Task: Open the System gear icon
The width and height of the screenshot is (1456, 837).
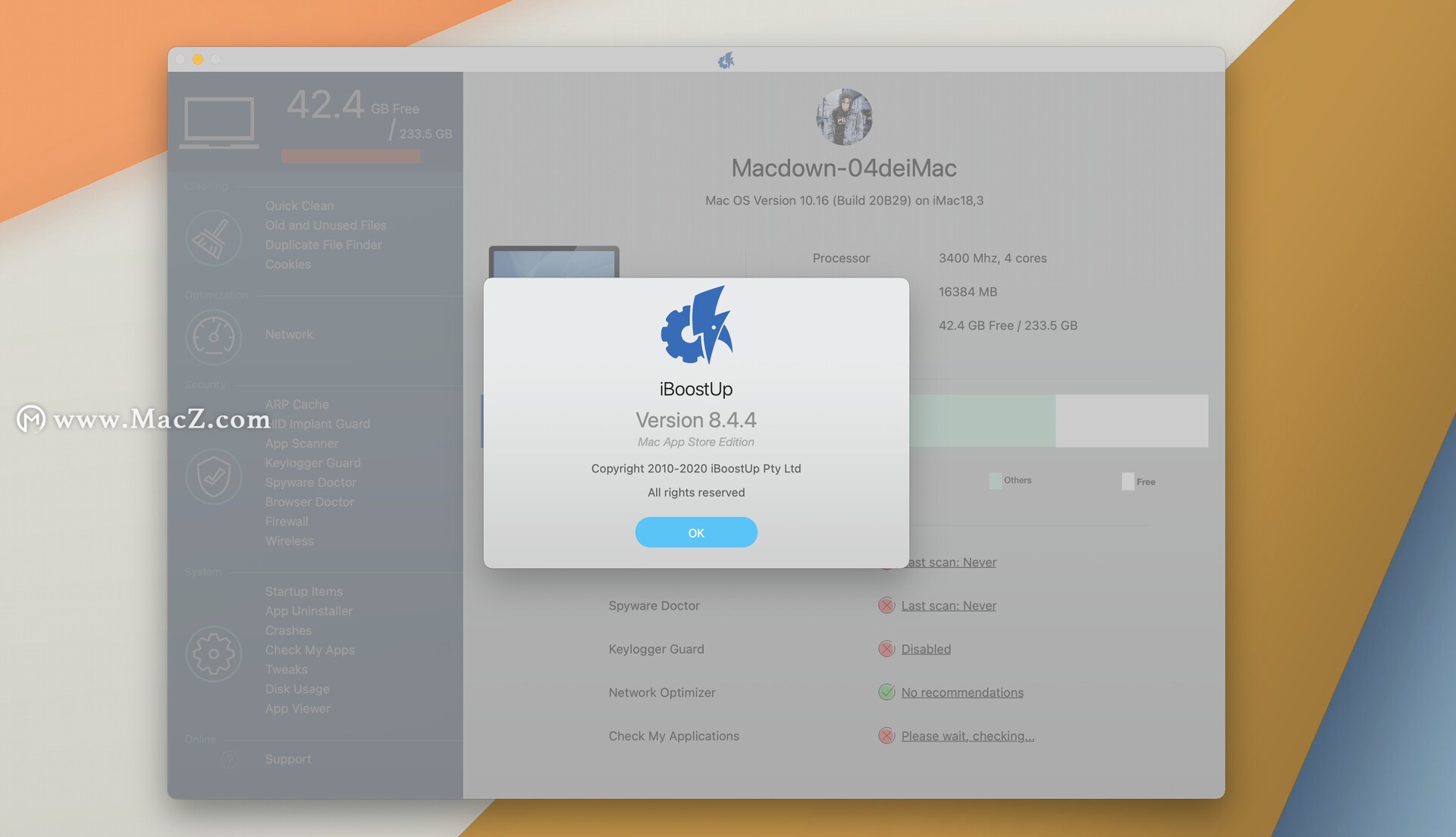Action: pyautogui.click(x=214, y=654)
